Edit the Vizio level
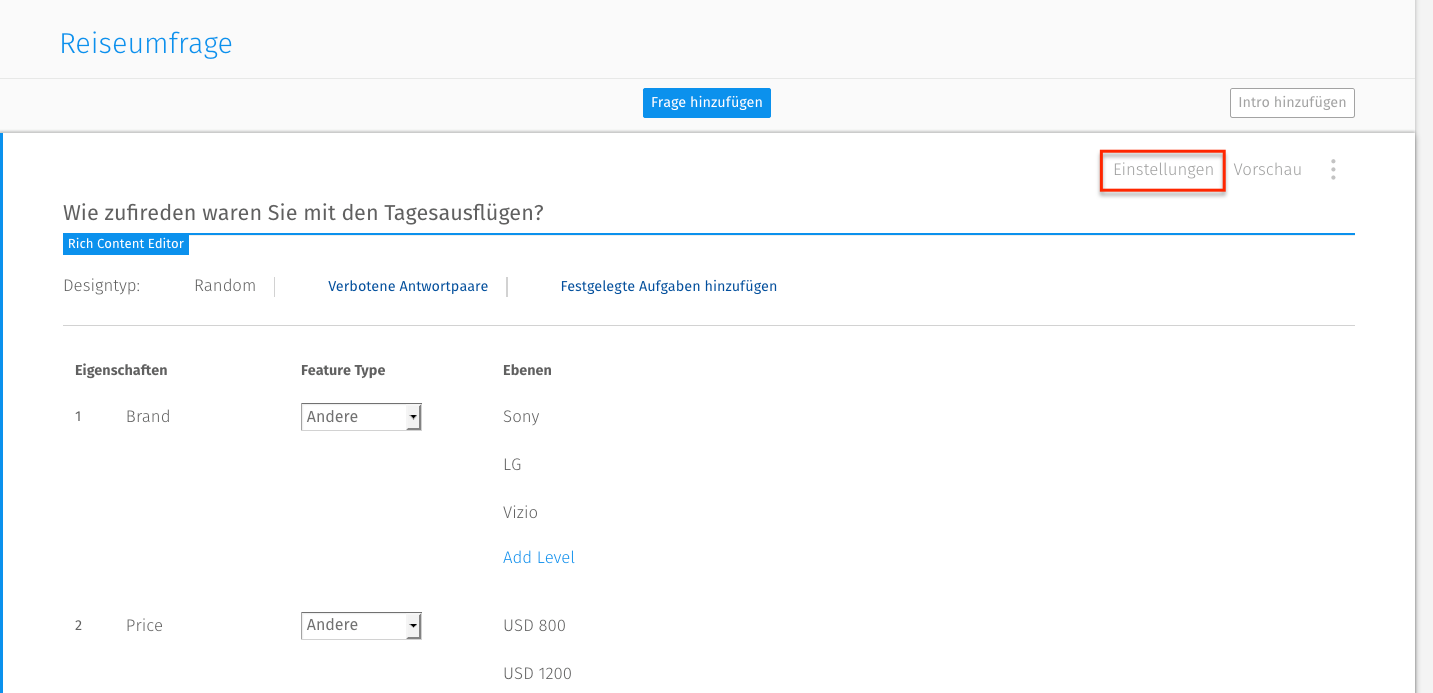 520,512
